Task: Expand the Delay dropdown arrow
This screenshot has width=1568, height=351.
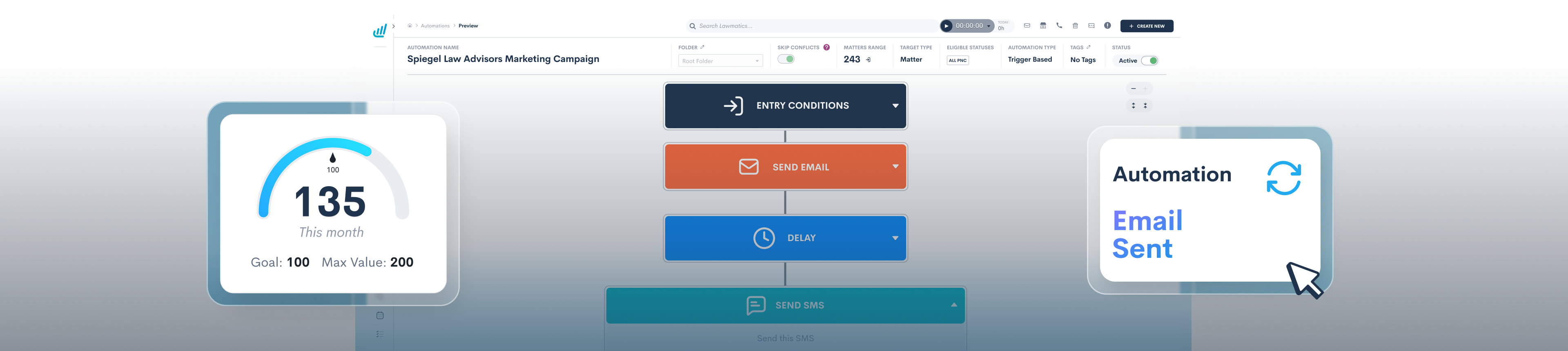Action: tap(895, 238)
